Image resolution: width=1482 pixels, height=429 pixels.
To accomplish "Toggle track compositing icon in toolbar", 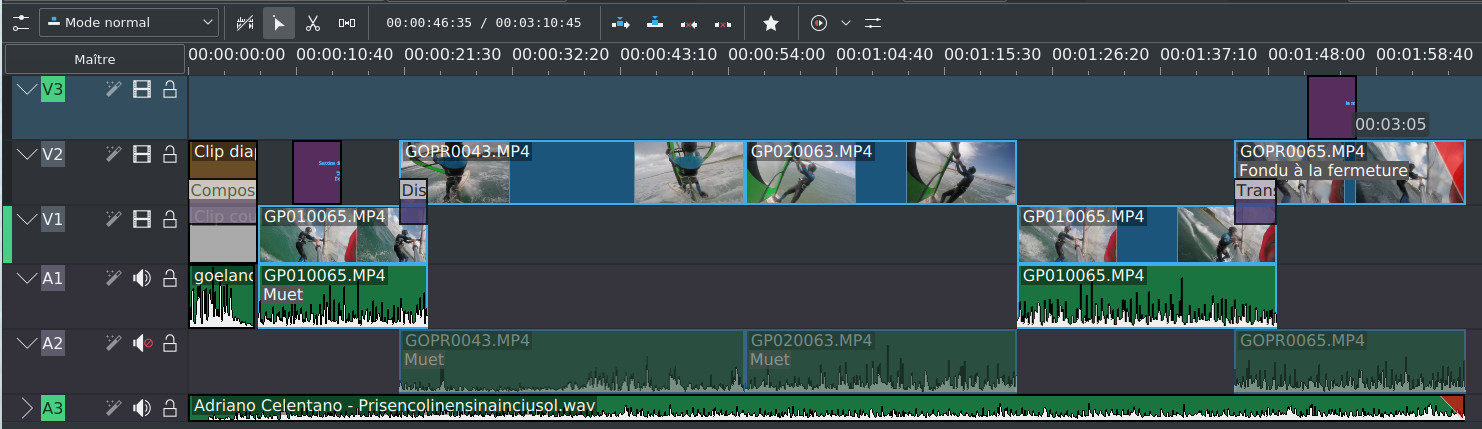I will pos(245,23).
